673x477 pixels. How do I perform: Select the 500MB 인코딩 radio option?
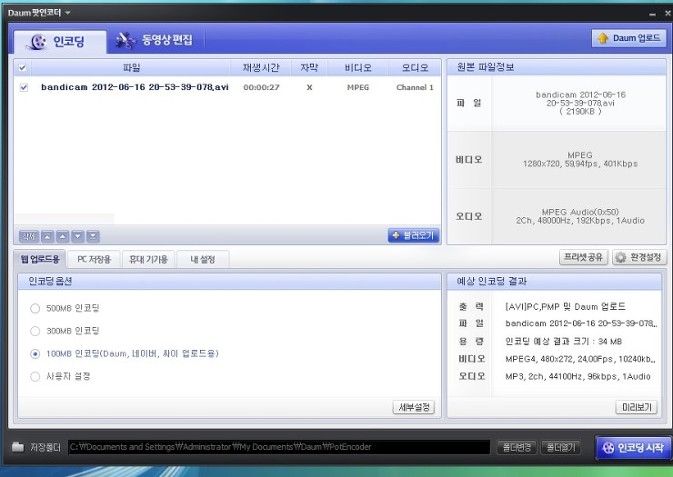coord(35,308)
